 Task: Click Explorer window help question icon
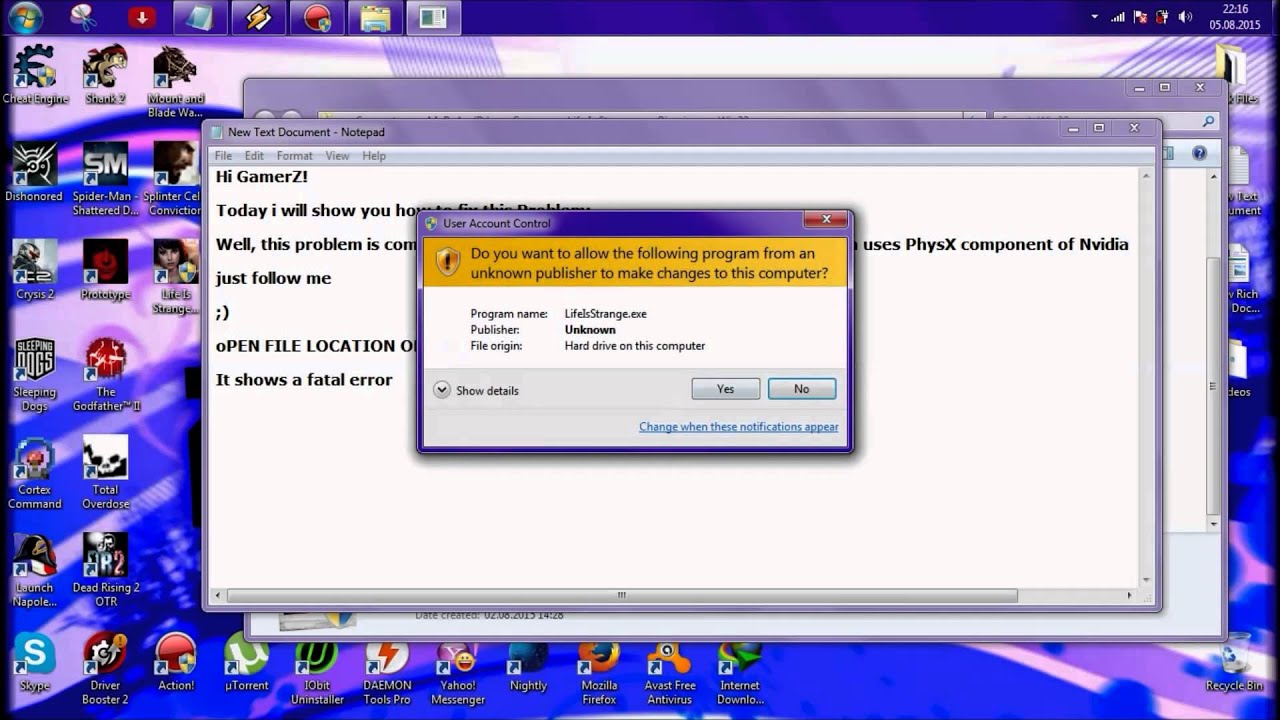pyautogui.click(x=1199, y=153)
